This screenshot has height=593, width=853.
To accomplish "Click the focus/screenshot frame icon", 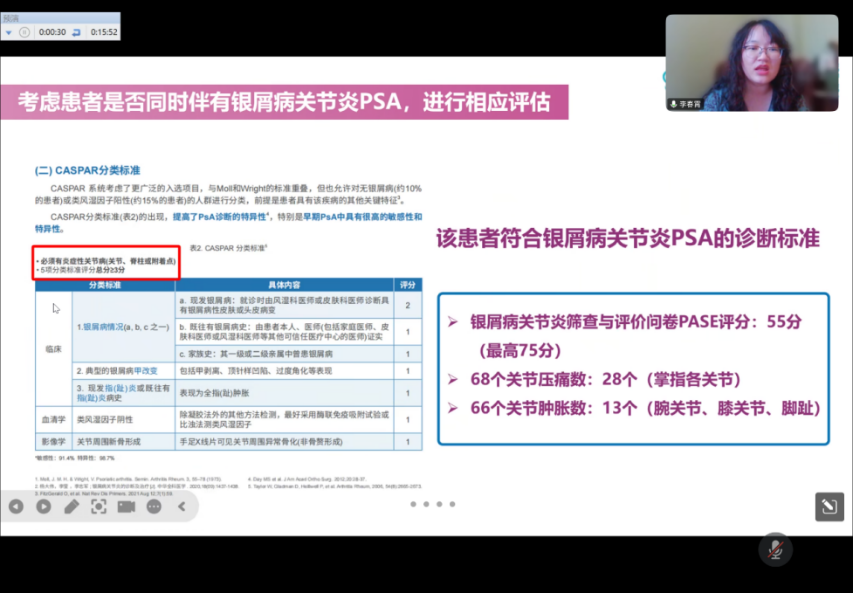I will point(98,507).
